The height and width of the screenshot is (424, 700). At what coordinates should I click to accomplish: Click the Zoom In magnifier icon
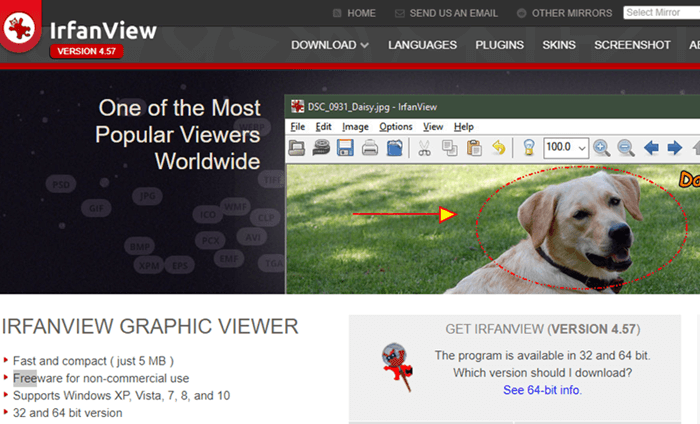click(x=601, y=148)
